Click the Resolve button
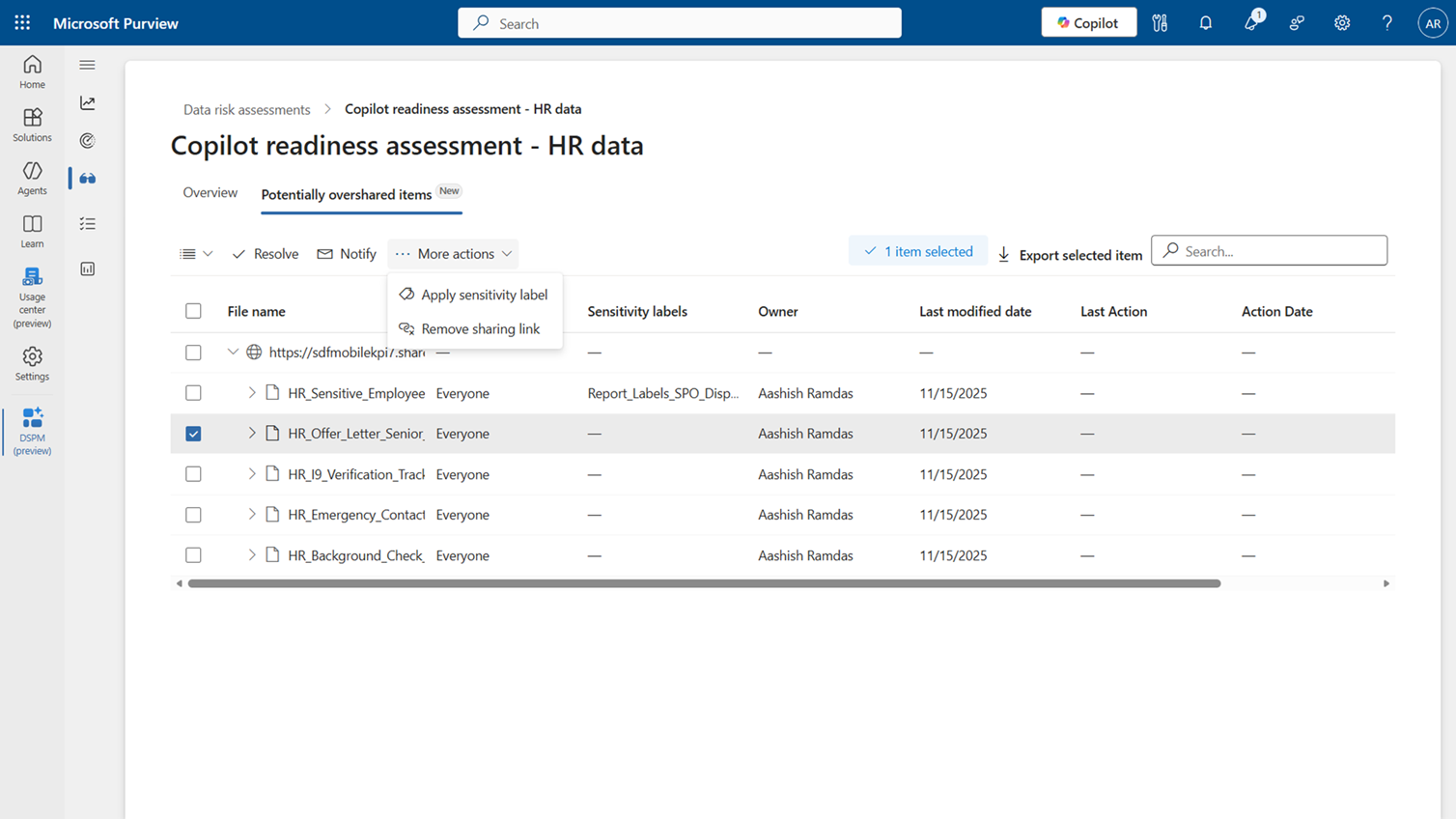Viewport: 1456px width, 819px height. pos(266,254)
